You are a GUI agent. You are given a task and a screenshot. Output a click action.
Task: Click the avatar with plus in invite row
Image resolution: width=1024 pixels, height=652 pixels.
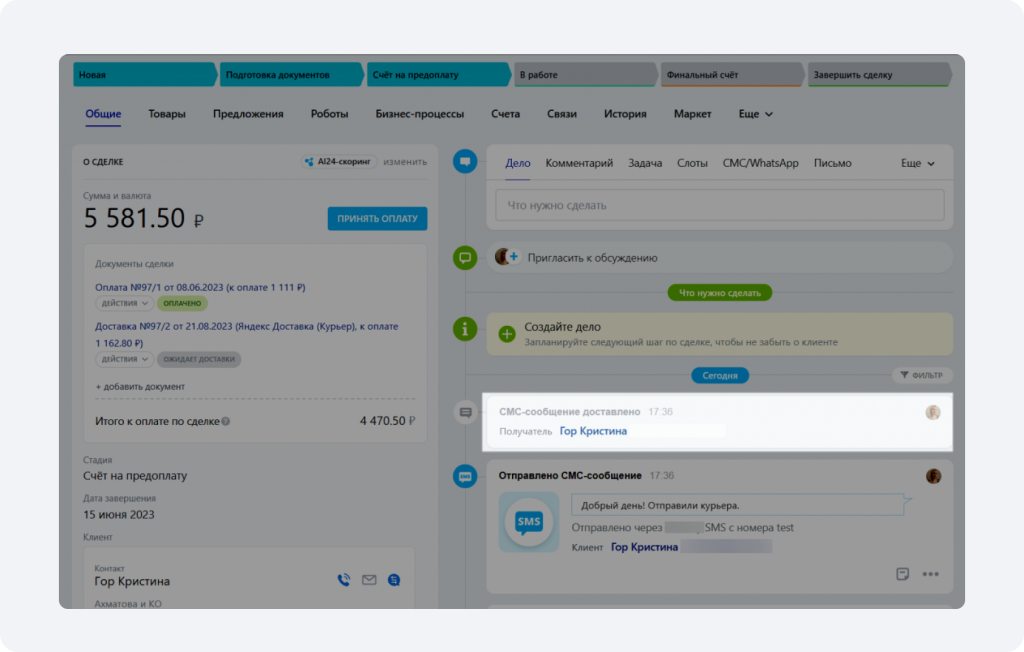click(x=507, y=257)
